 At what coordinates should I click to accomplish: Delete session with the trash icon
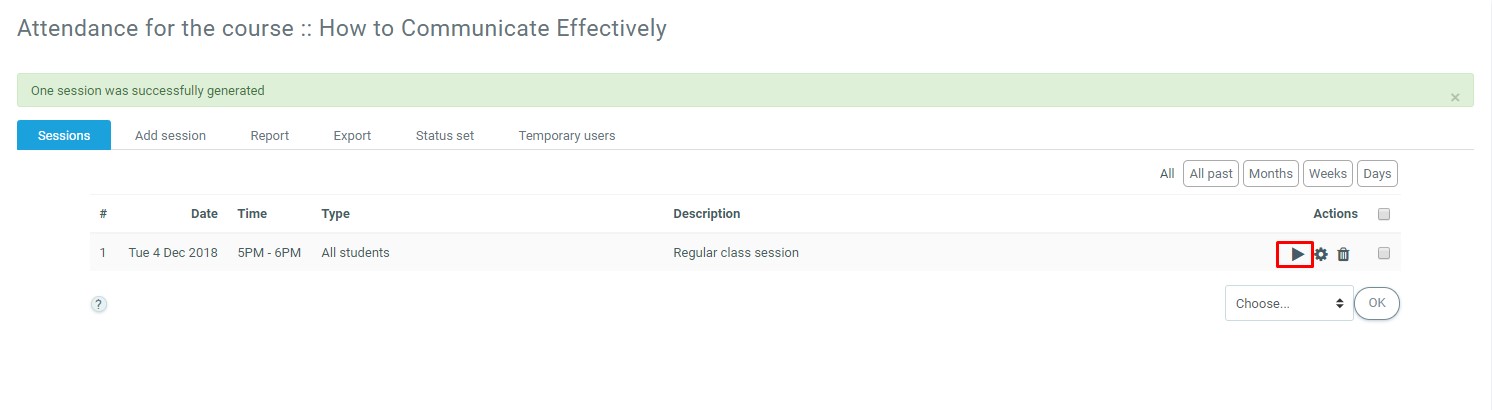[1343, 254]
